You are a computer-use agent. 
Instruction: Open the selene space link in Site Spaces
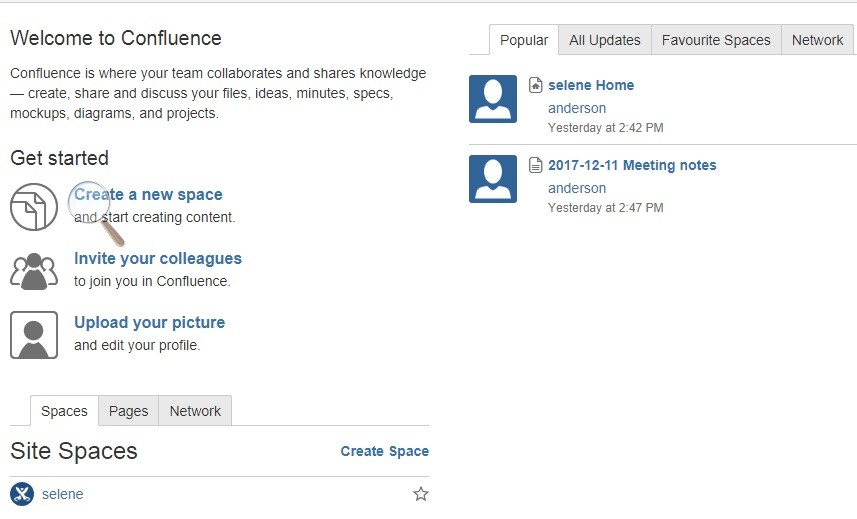tap(62, 494)
